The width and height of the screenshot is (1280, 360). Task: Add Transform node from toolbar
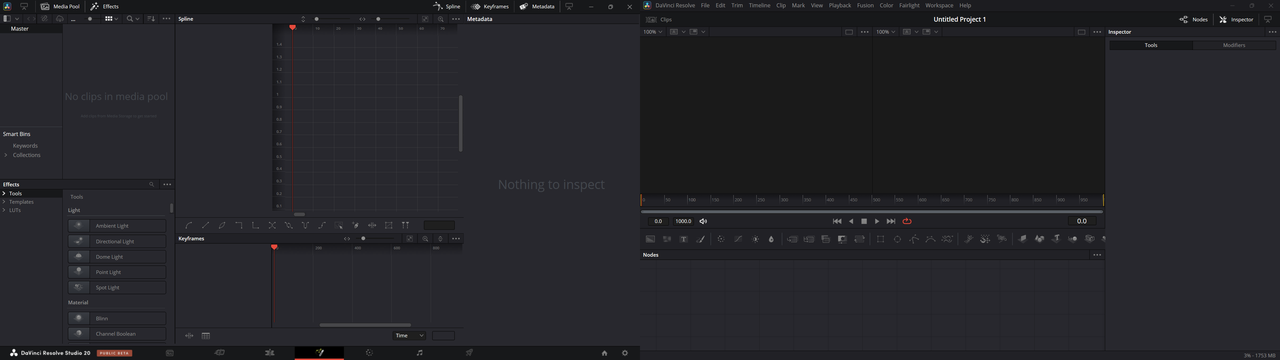click(859, 239)
